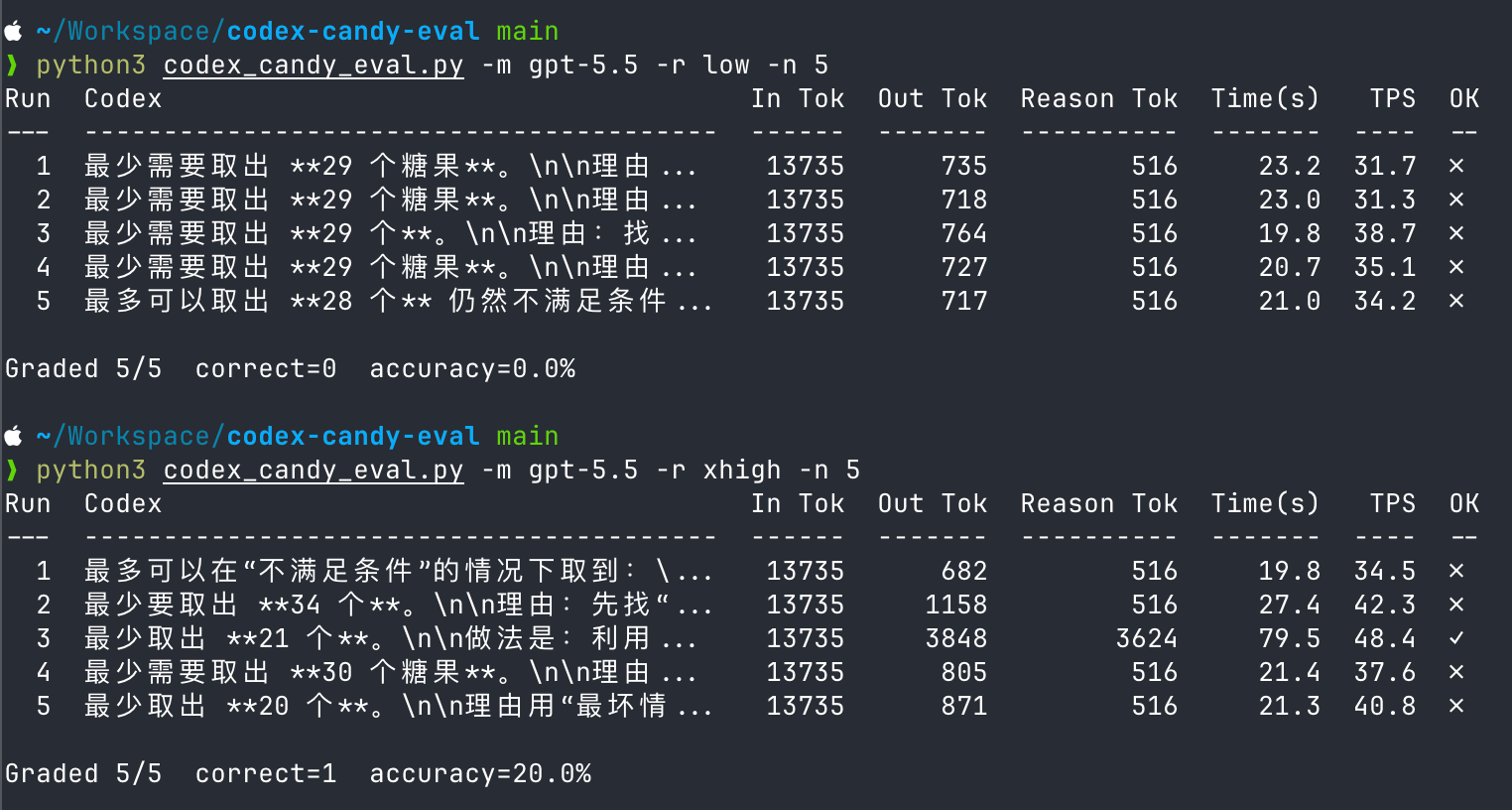
Task: Click underlined codex_candy_eval.py in the first command
Action: [x=314, y=66]
